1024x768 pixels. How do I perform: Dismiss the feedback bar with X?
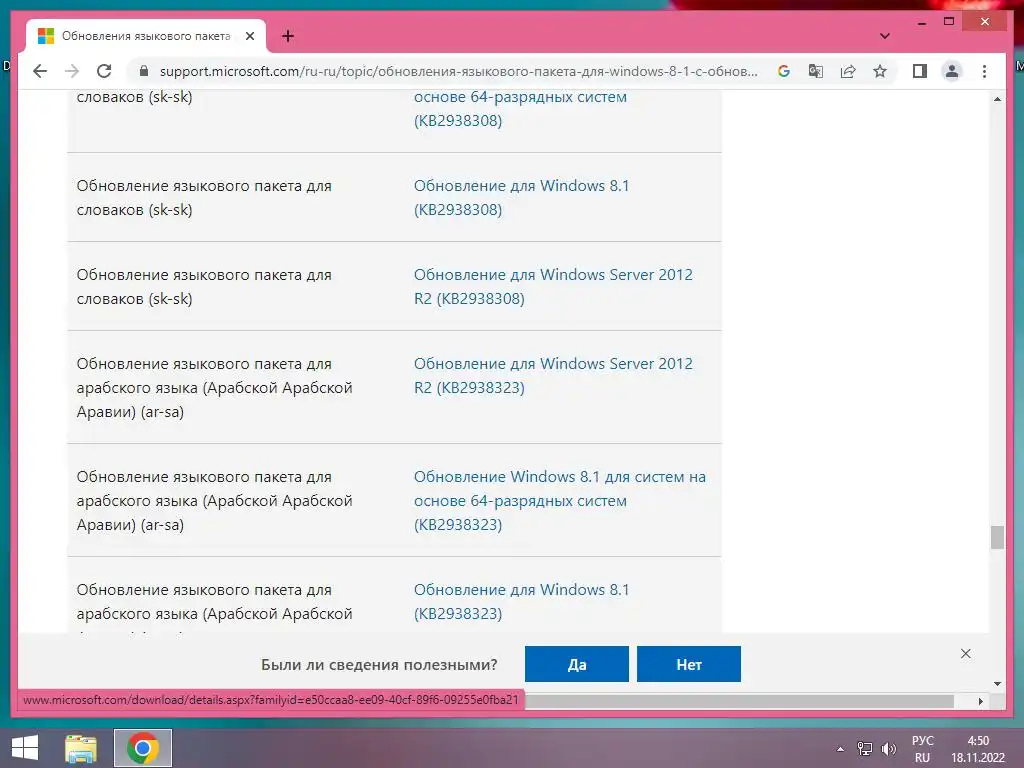pos(966,654)
